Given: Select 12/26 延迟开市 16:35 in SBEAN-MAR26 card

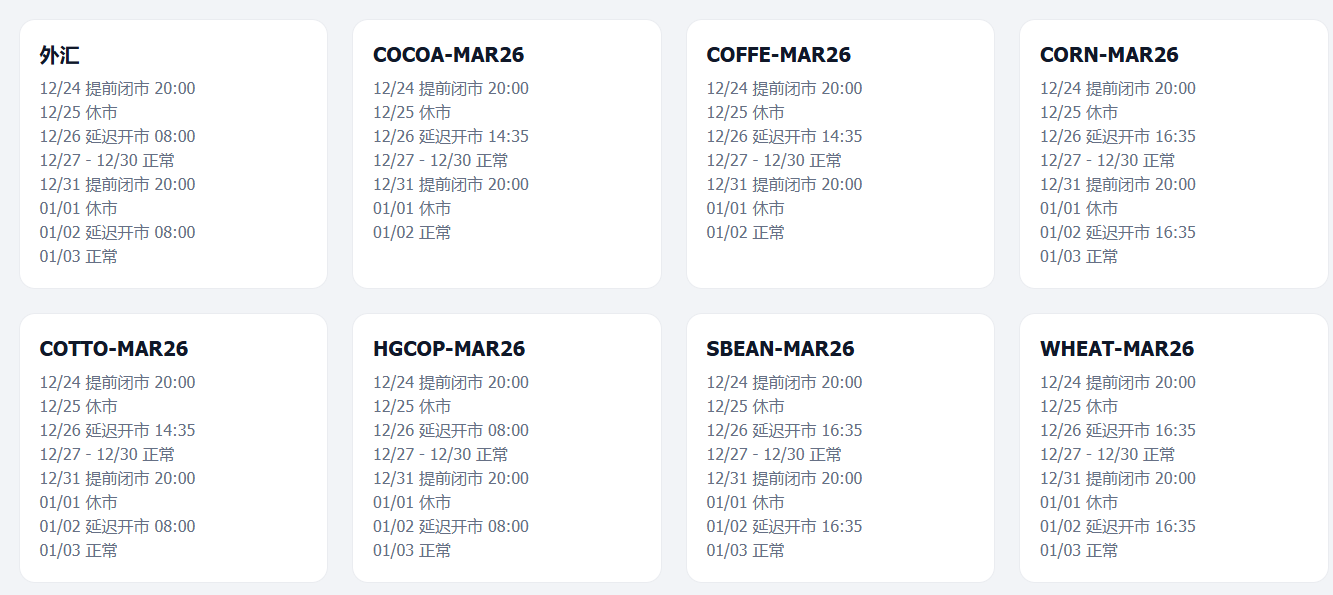Looking at the screenshot, I should [784, 431].
